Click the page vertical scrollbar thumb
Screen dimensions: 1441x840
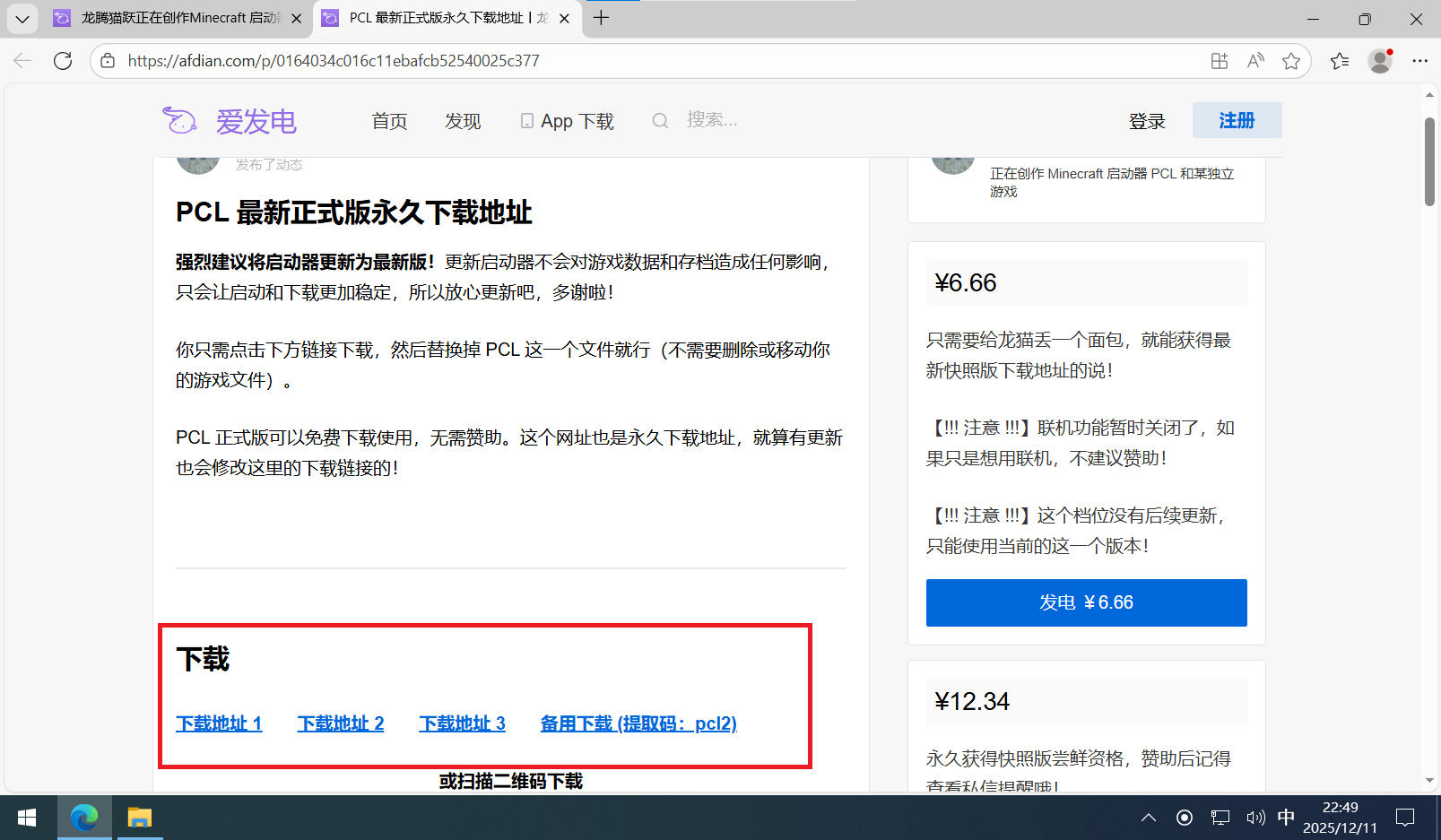[1429, 161]
